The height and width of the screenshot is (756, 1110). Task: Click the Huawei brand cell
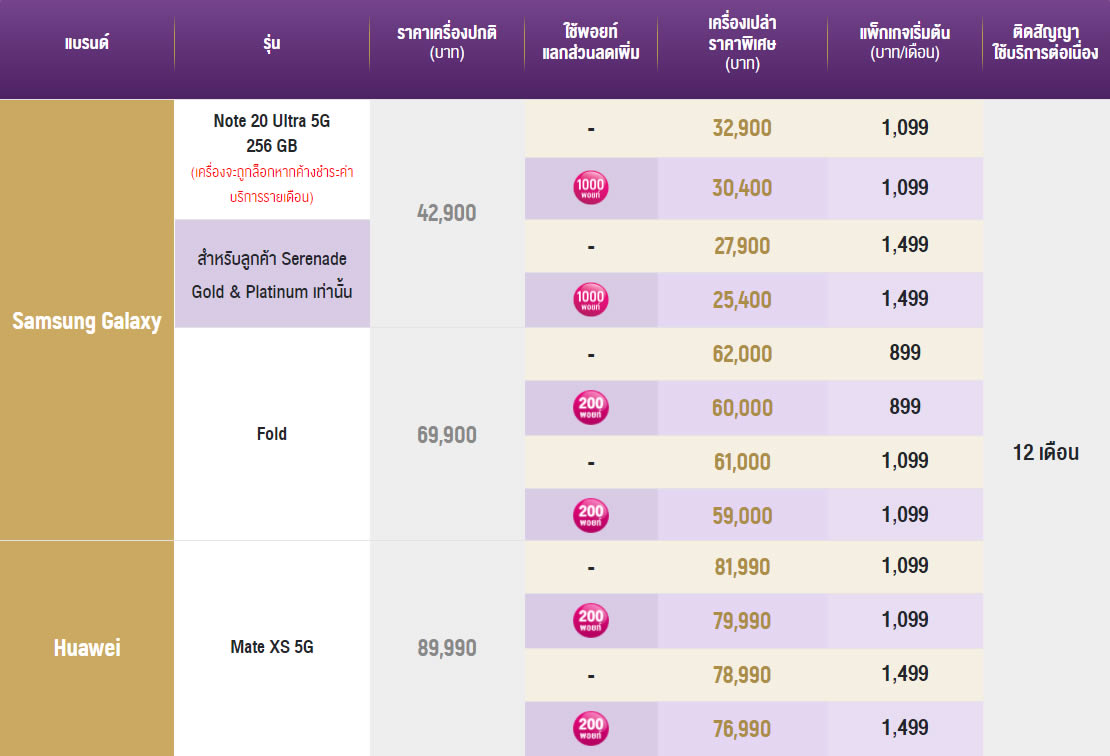click(87, 648)
